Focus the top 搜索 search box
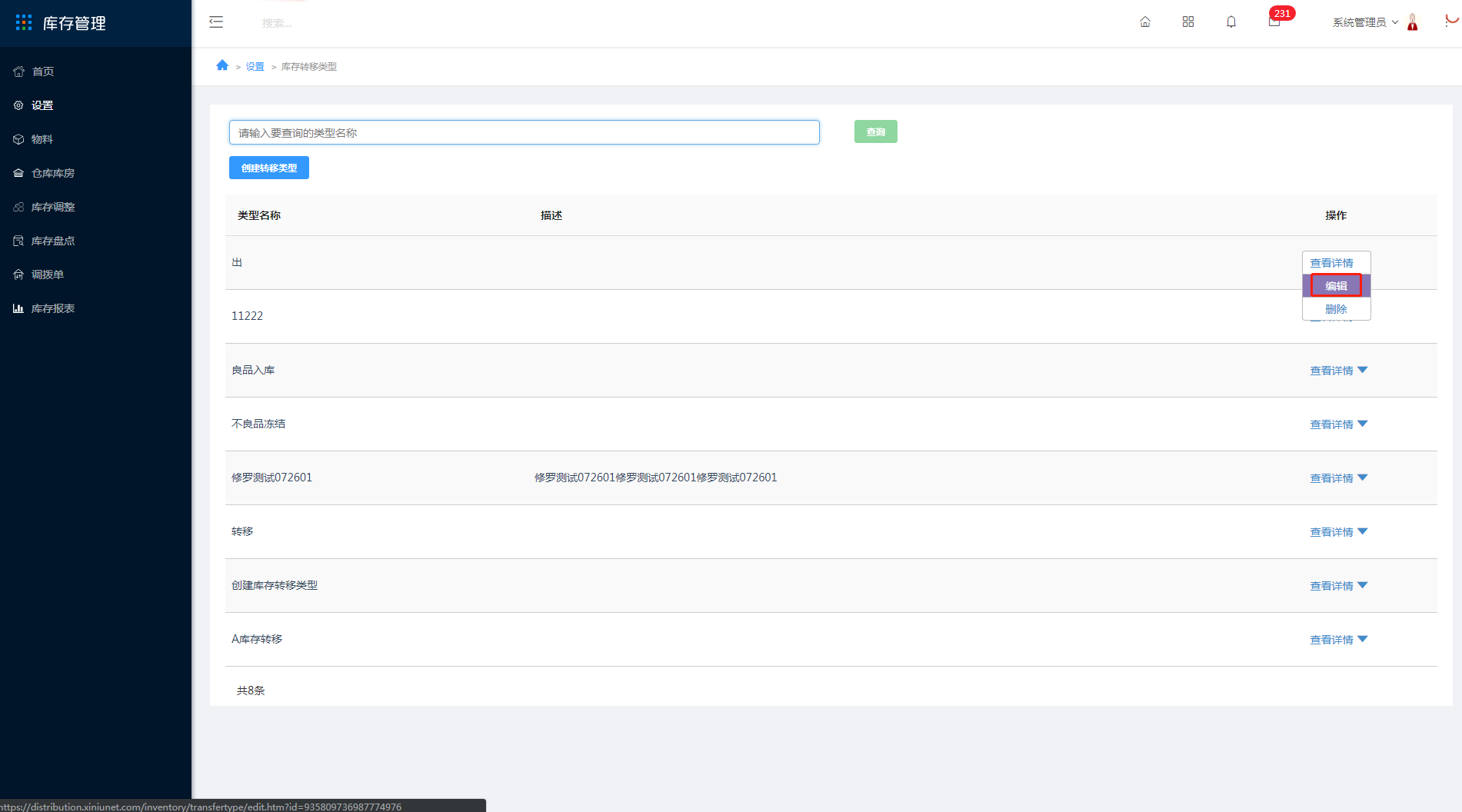 click(x=277, y=23)
